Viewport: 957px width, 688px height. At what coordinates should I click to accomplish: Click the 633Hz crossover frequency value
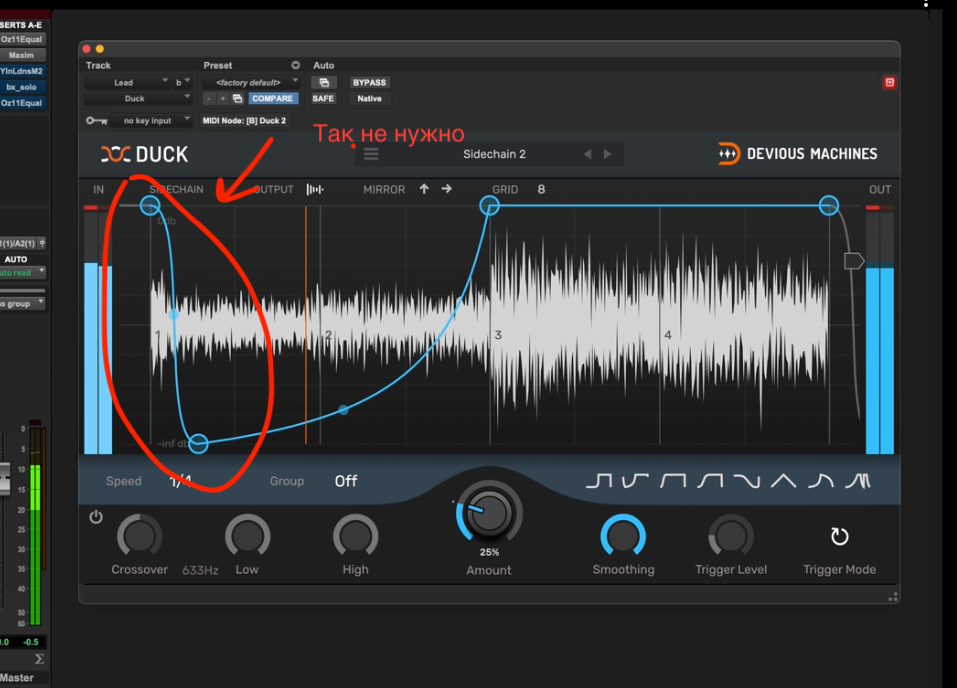pyautogui.click(x=200, y=570)
